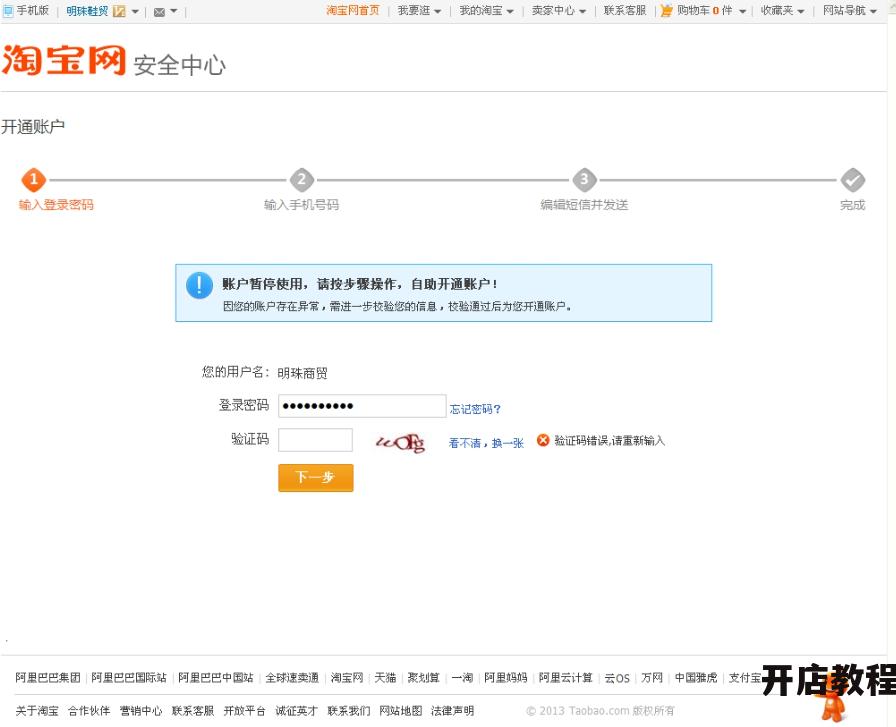
Task: Open the 合作伙伴 footer link
Action: pyautogui.click(x=89, y=711)
